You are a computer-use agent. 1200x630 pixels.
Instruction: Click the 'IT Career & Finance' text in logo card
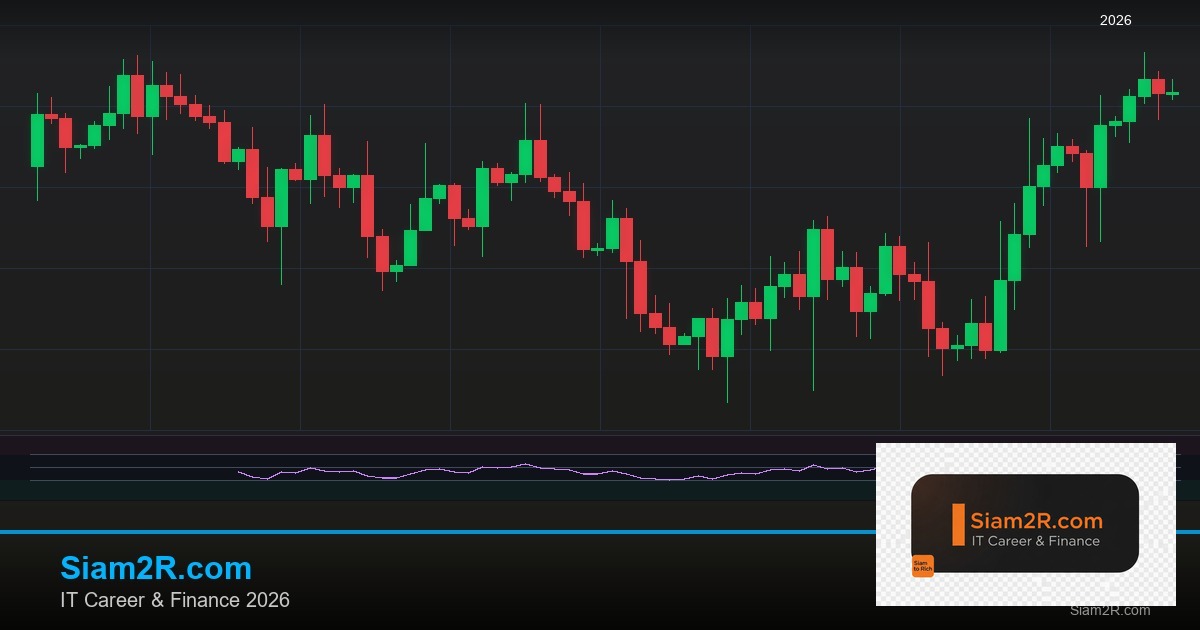point(1035,541)
